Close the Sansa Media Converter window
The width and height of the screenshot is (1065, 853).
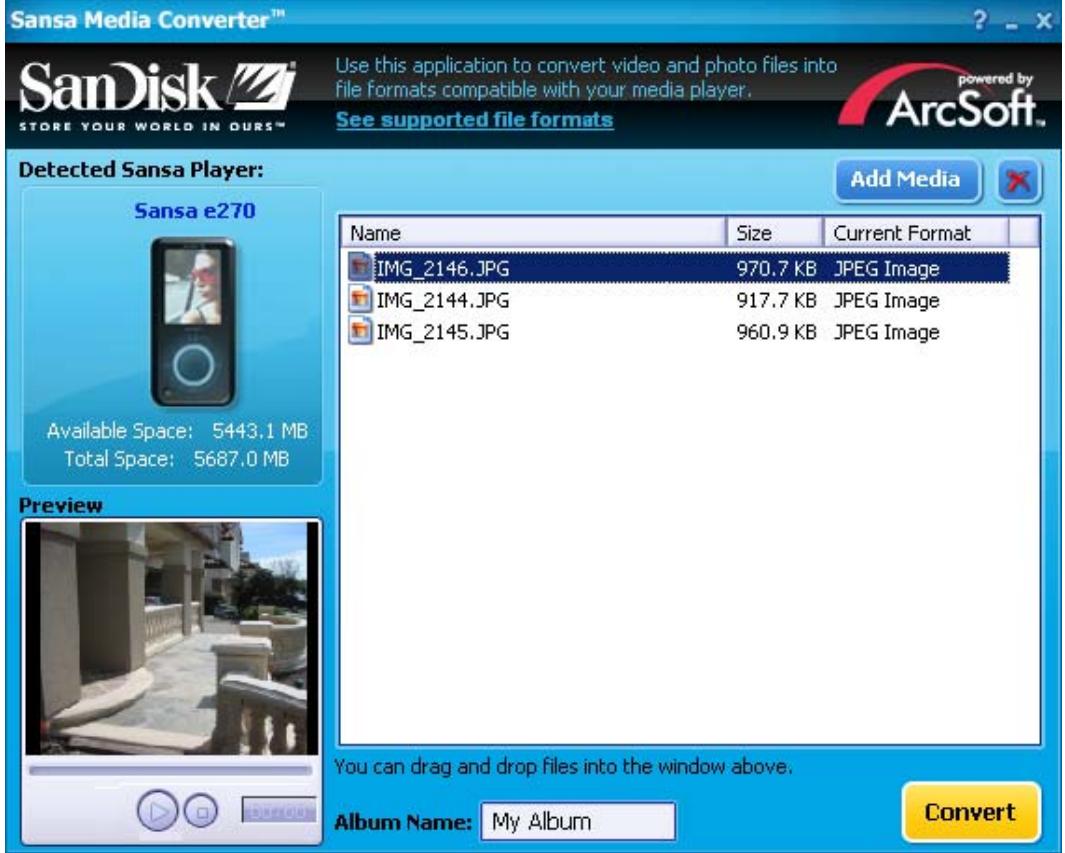click(1044, 21)
